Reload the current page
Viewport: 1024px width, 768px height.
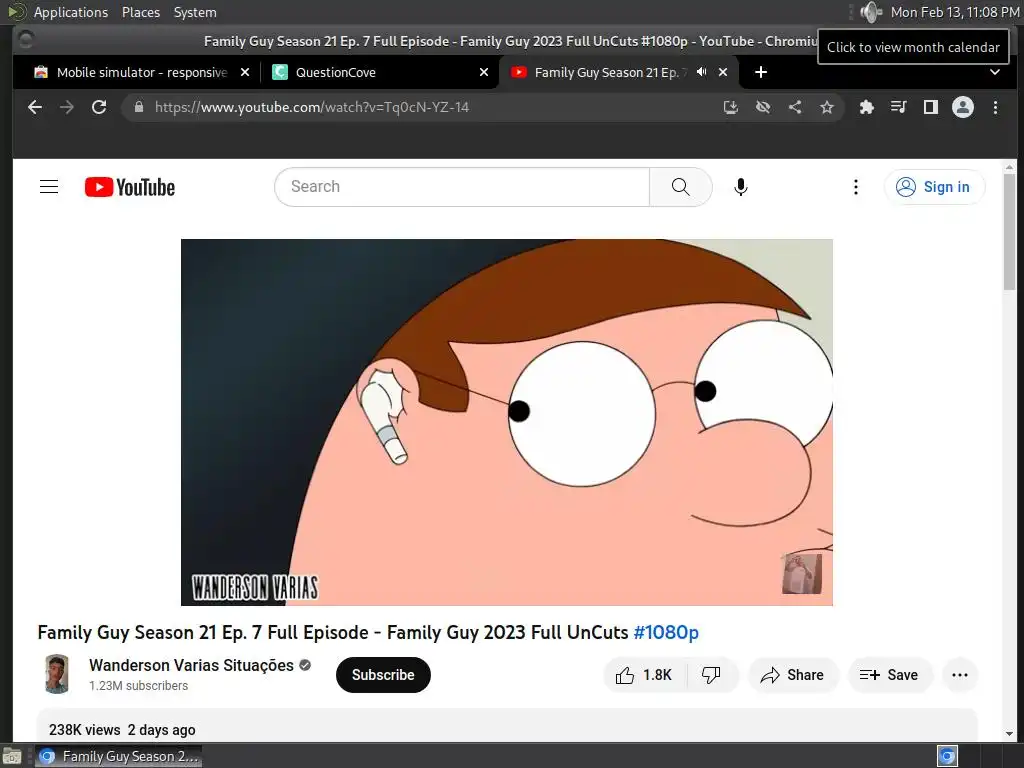coord(99,107)
